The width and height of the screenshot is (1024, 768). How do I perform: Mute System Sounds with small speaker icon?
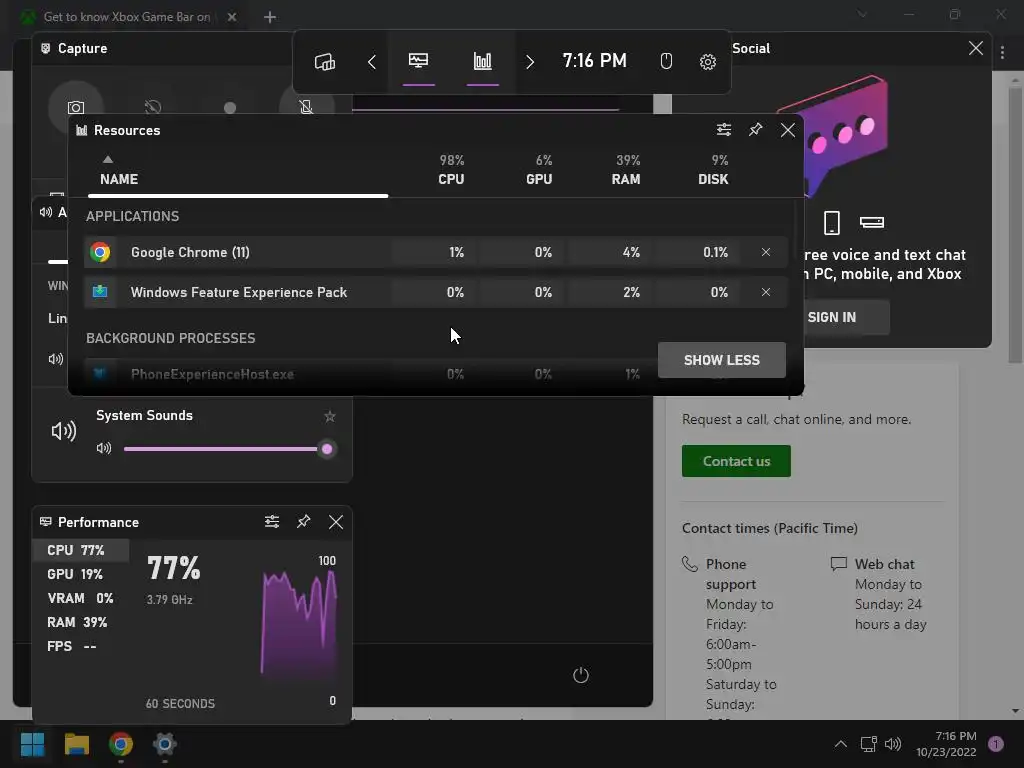click(x=104, y=448)
